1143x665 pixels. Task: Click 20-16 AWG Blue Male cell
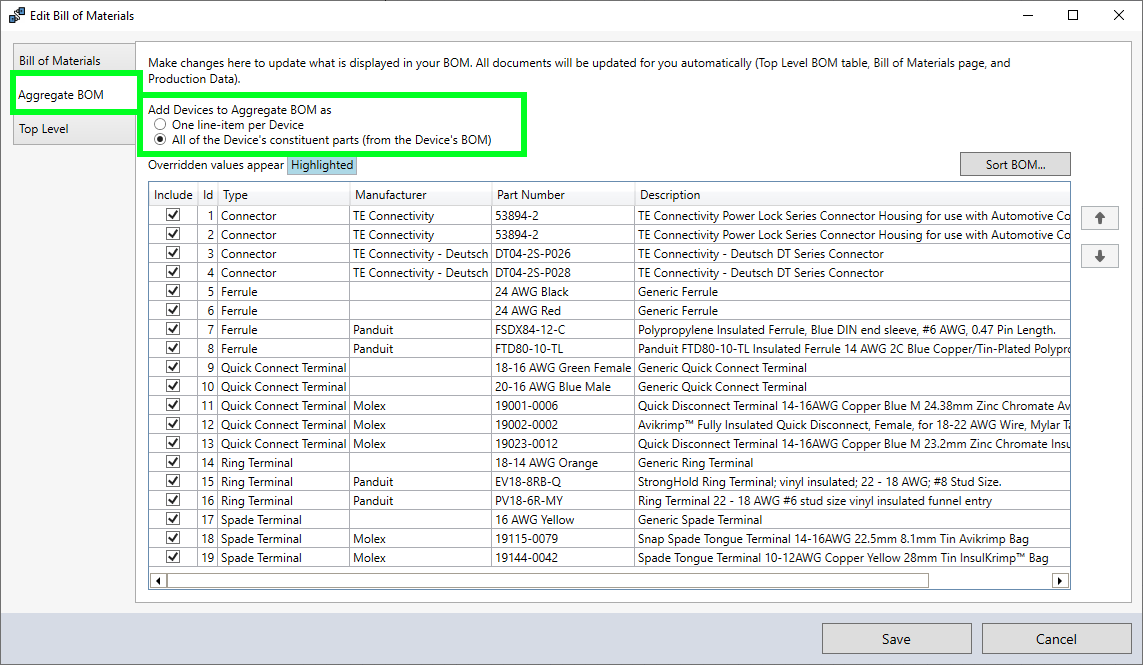(563, 386)
